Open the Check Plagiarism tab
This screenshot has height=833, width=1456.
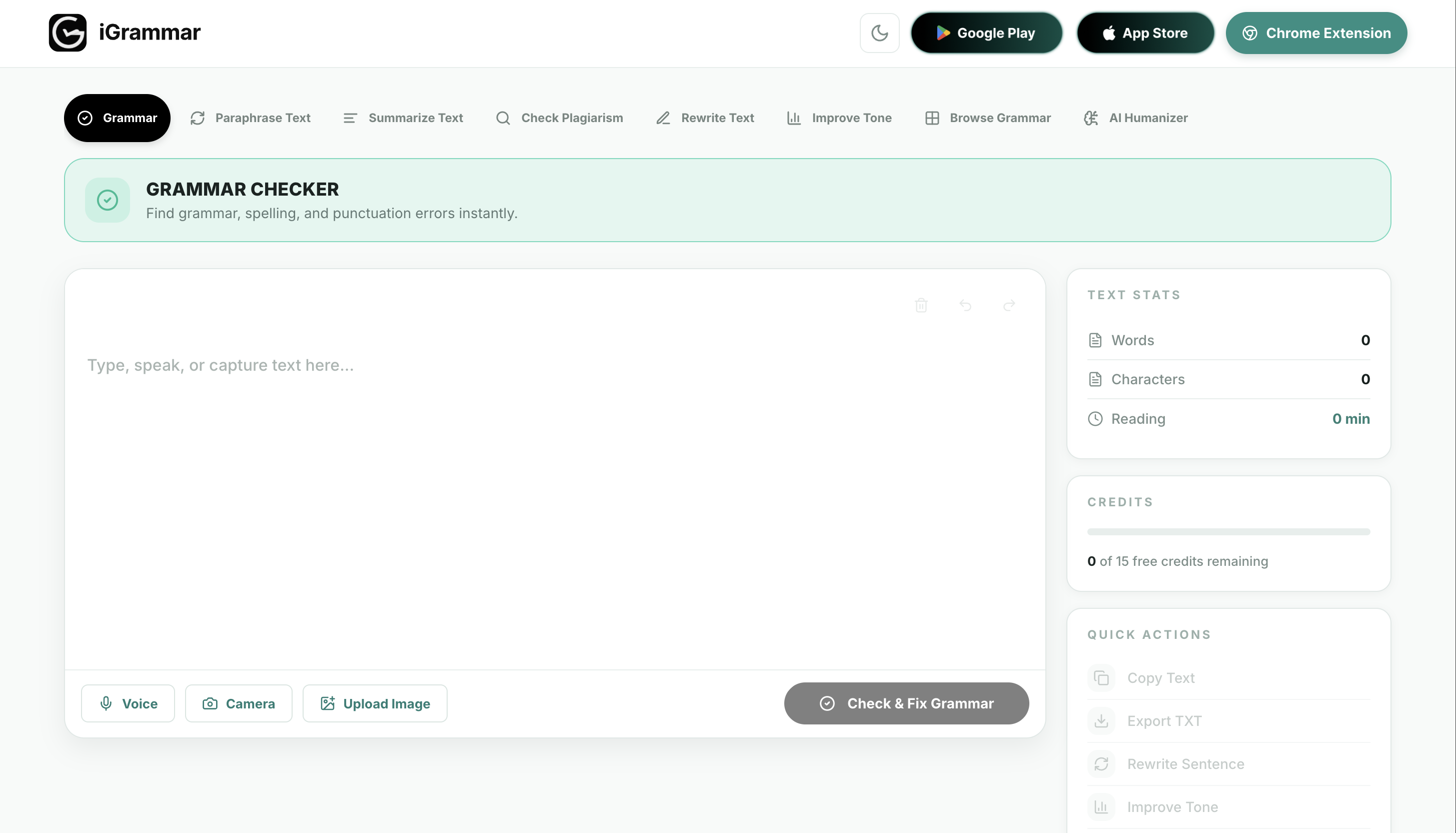(x=559, y=118)
